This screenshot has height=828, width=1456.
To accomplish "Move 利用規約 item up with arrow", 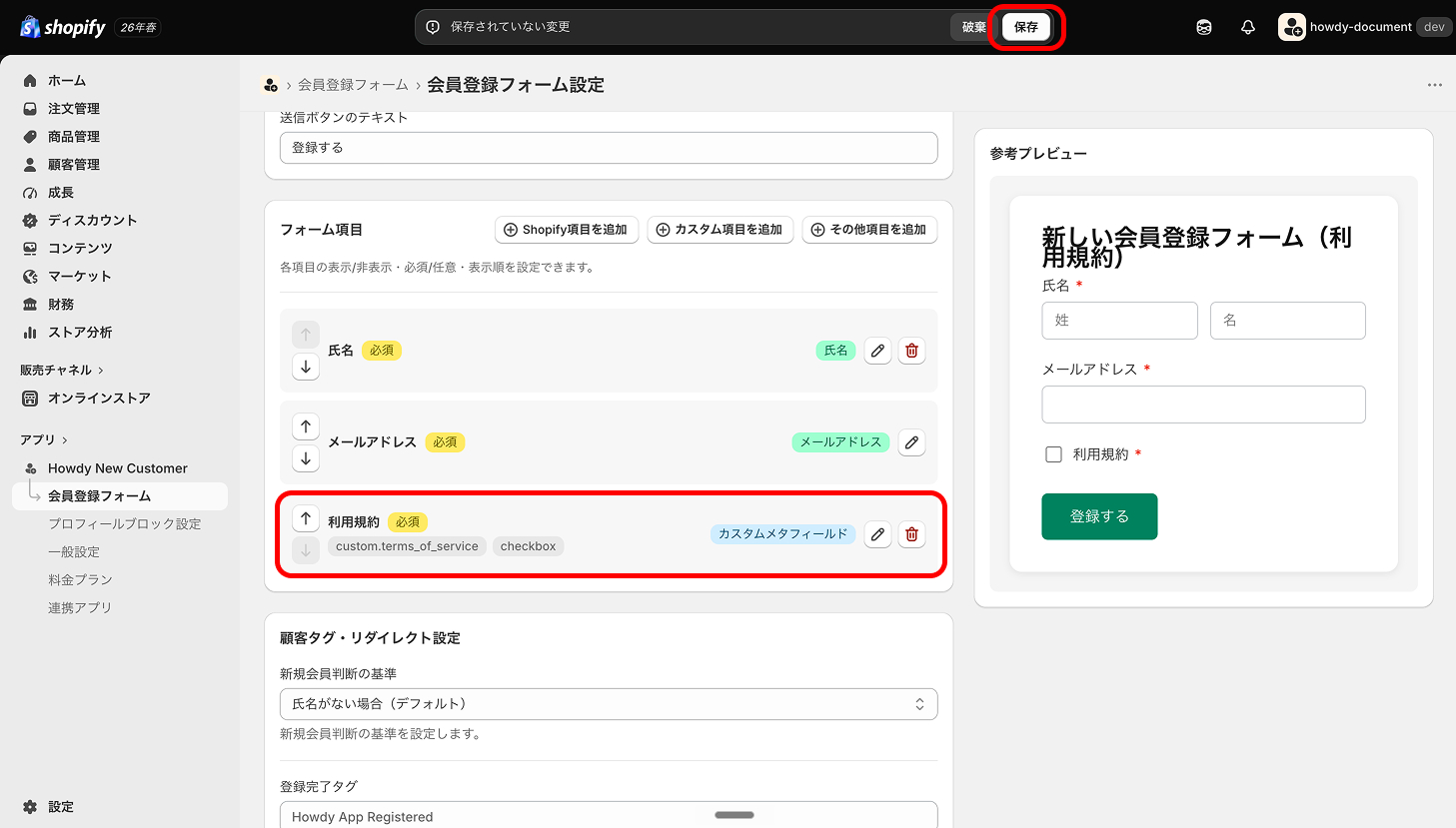I will click(x=306, y=518).
